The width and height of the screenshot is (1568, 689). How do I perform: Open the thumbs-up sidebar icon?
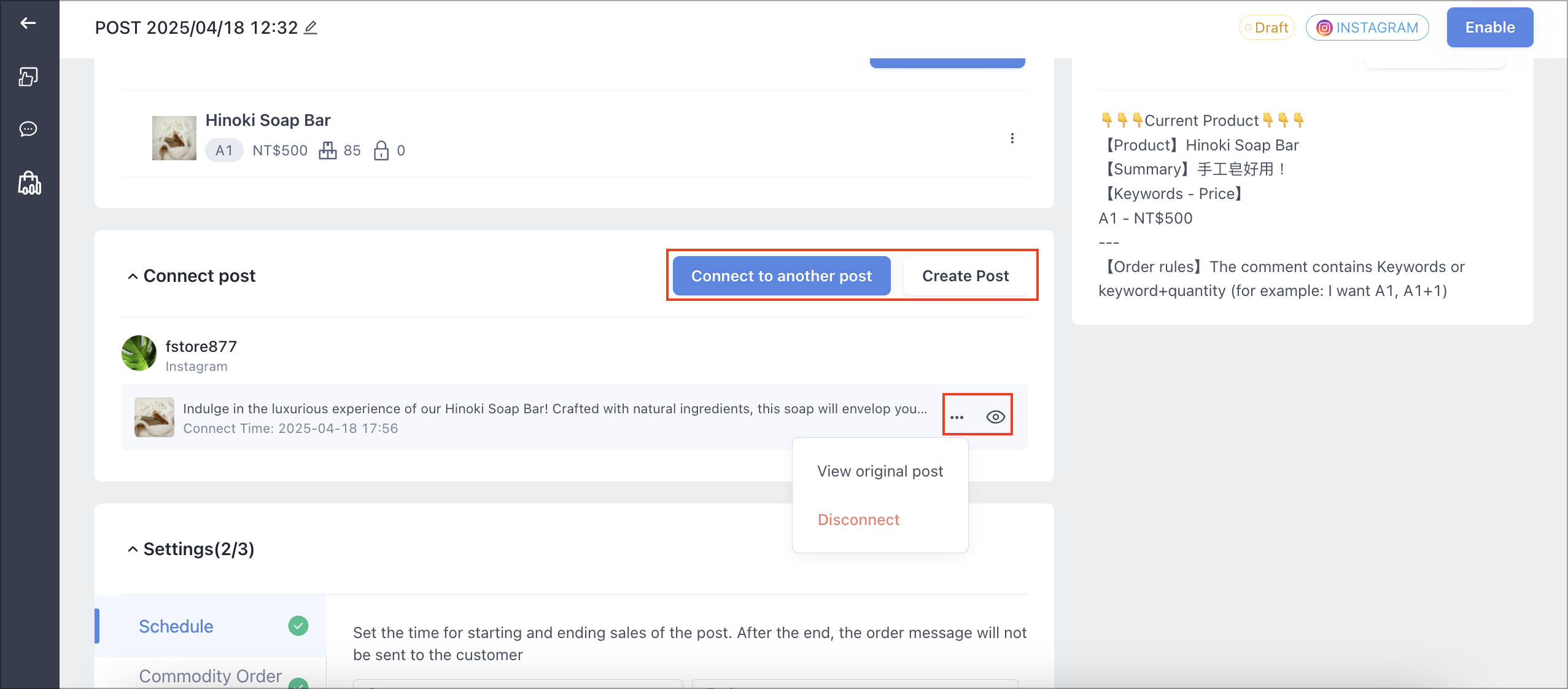28,76
